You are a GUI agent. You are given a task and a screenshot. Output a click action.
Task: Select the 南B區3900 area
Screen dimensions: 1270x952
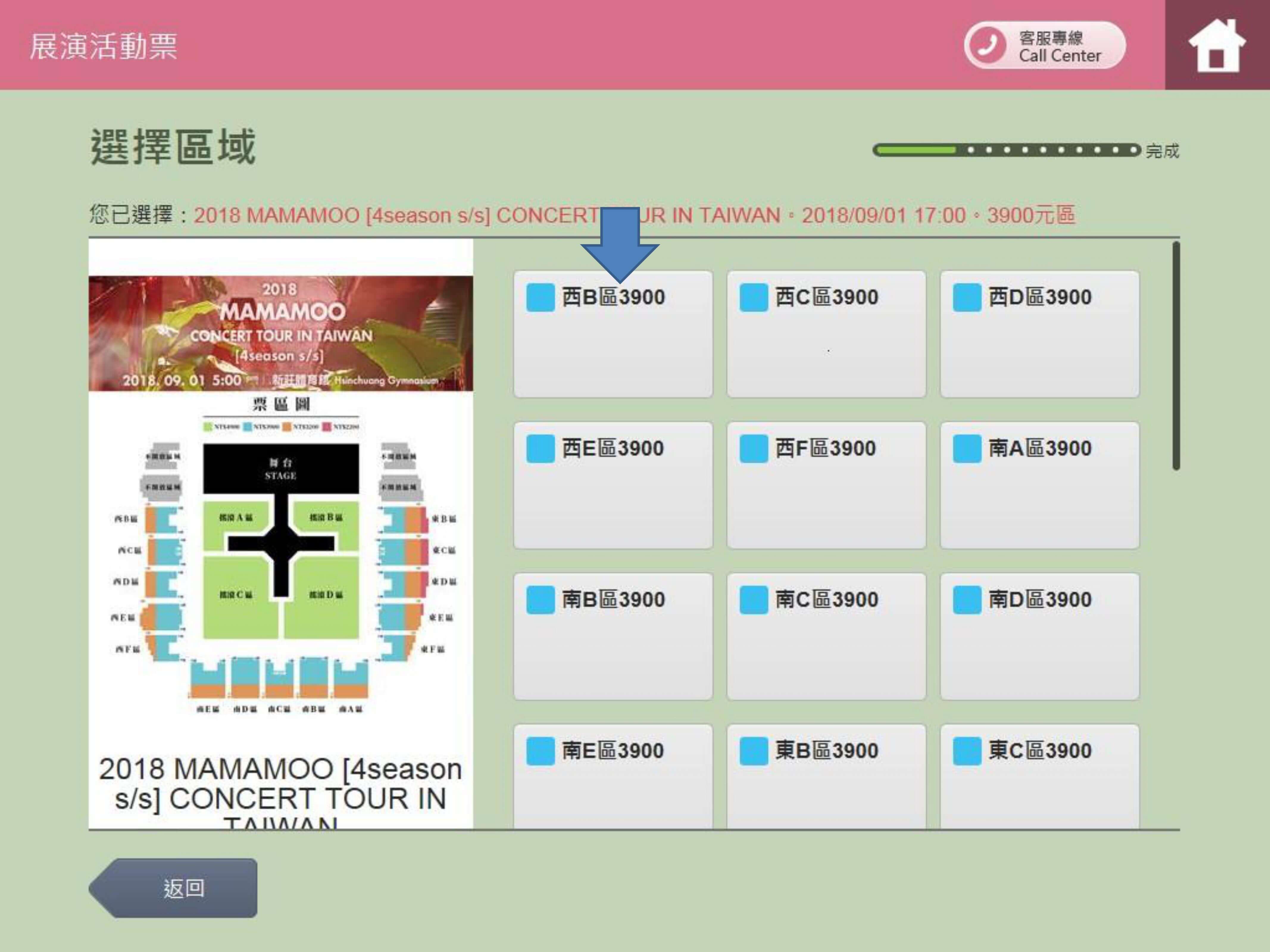click(x=613, y=636)
